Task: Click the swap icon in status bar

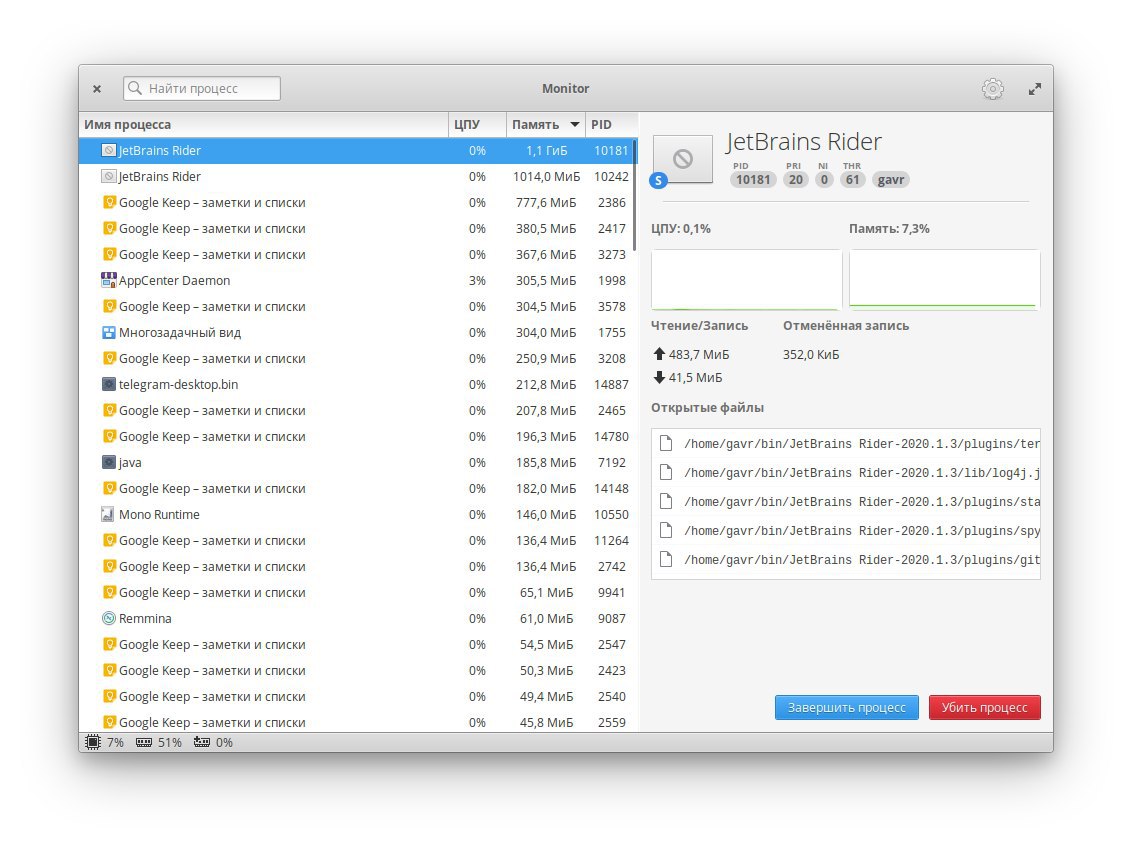Action: [x=201, y=742]
